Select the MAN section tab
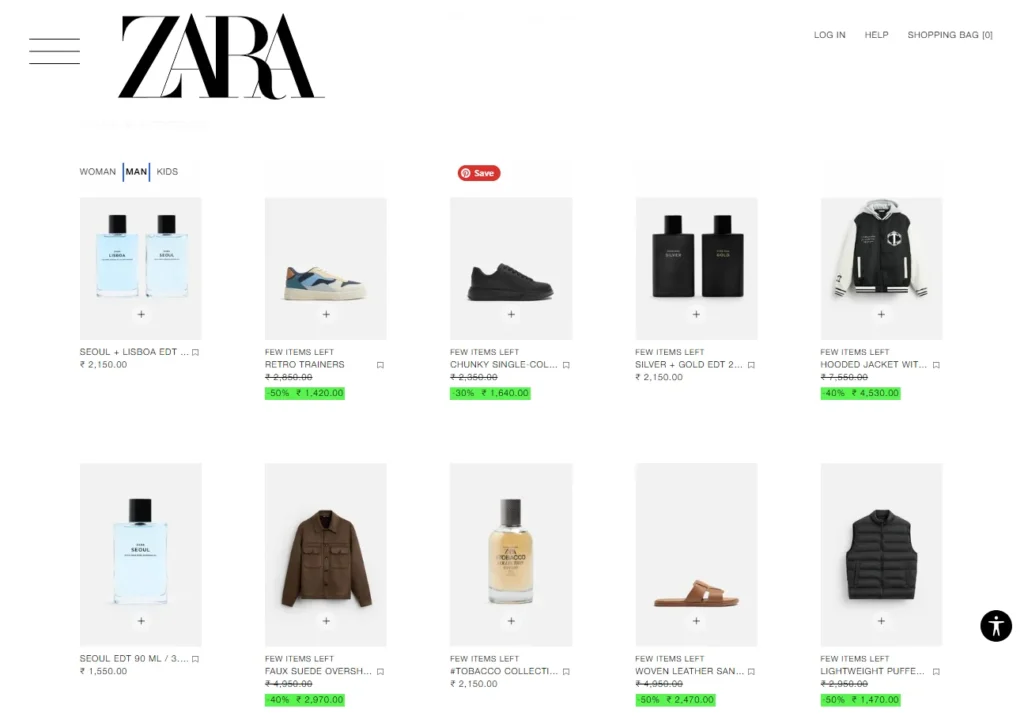The image size is (1024, 720). coord(136,172)
